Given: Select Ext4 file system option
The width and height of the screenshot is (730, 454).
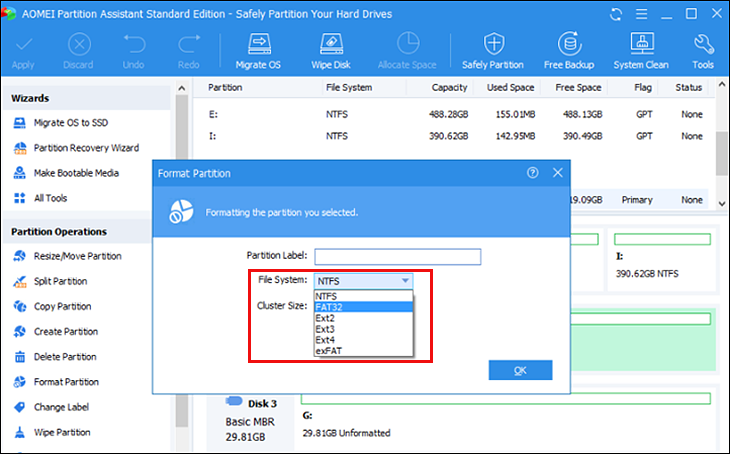Looking at the screenshot, I should click(x=363, y=339).
